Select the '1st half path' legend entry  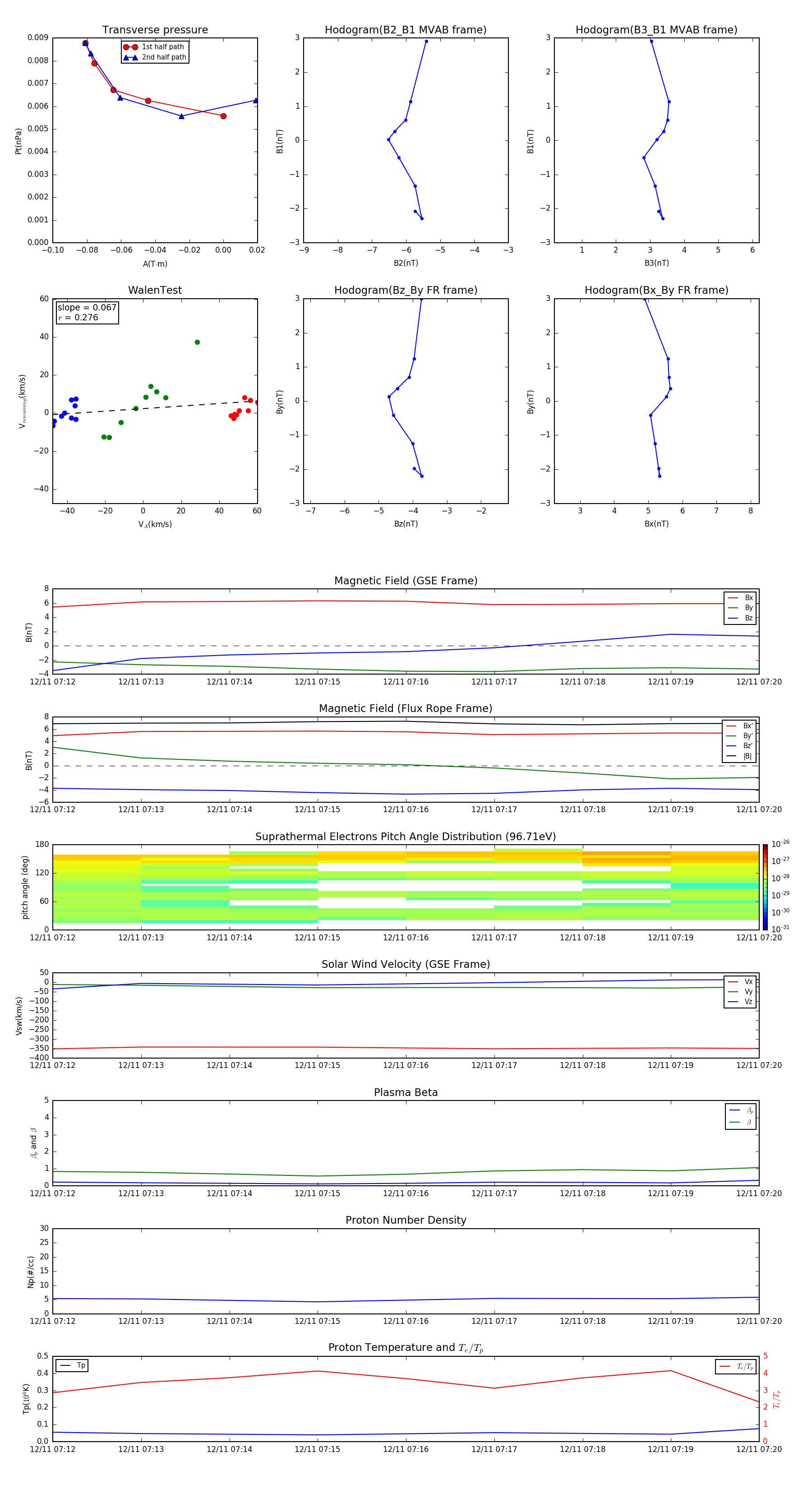click(x=154, y=47)
